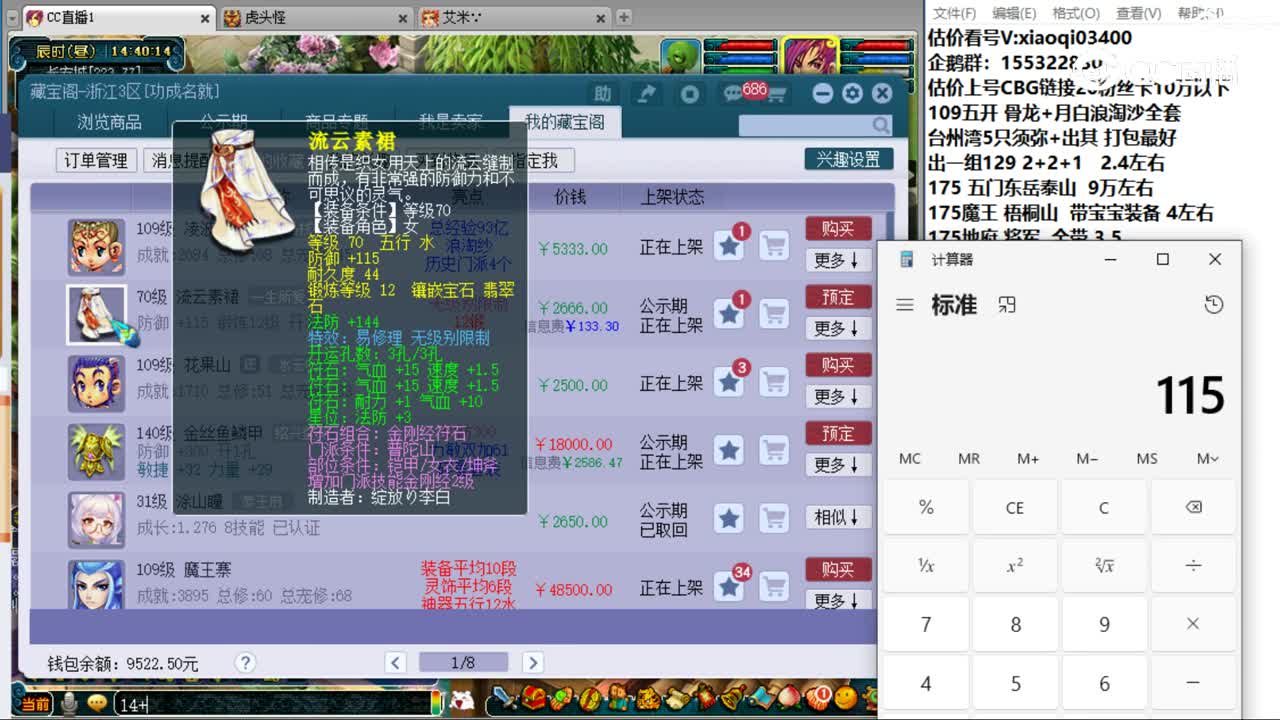
Task: Click calculator x² square key
Action: (1014, 566)
